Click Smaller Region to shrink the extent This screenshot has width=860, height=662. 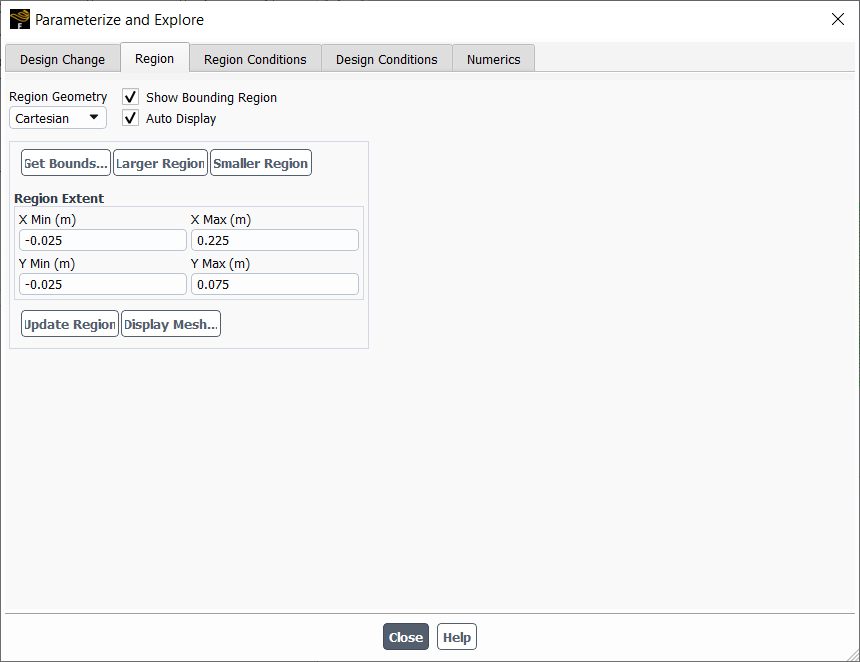coord(260,162)
